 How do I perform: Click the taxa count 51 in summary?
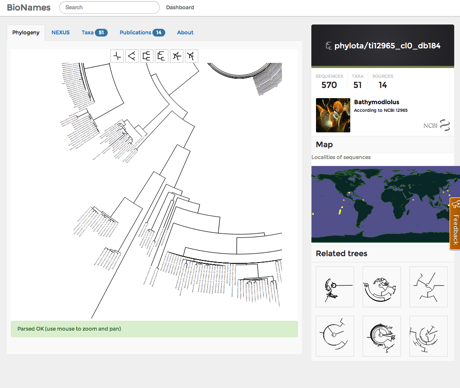(357, 85)
